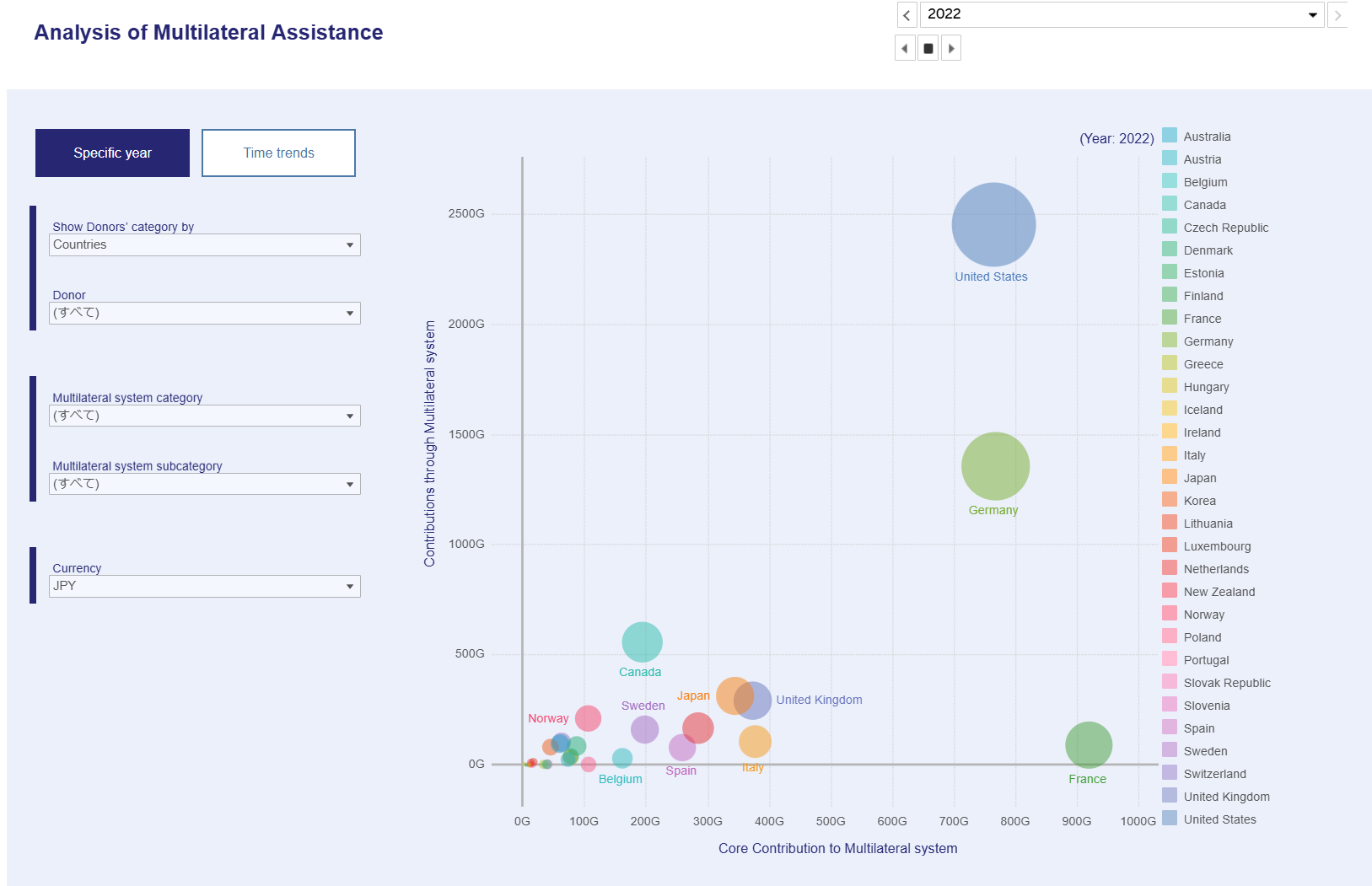Click the Analysis of Multilateral Assistance heading
The image size is (1372, 886).
(x=208, y=32)
